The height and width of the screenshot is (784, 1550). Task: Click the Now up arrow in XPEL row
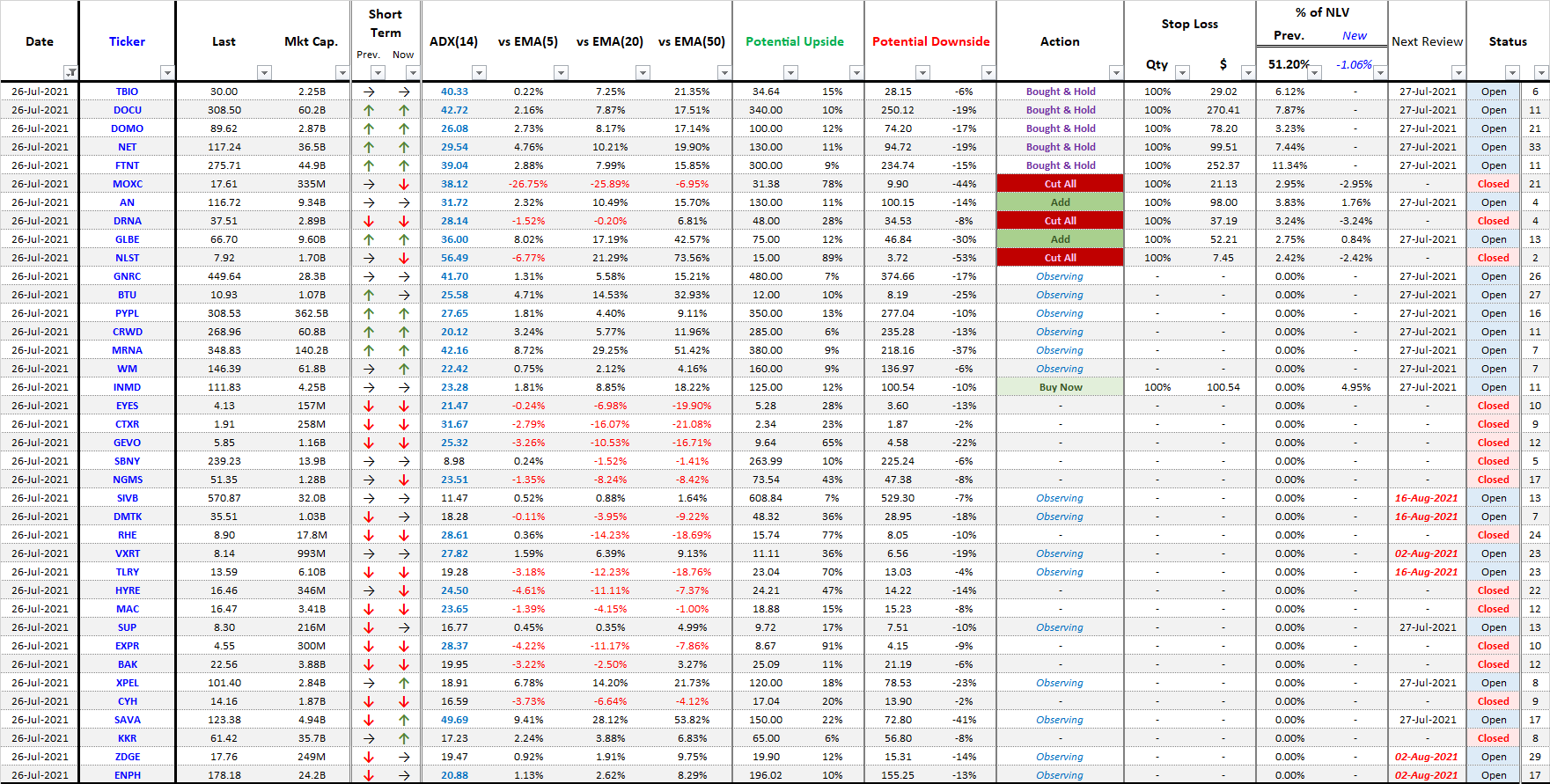(404, 683)
